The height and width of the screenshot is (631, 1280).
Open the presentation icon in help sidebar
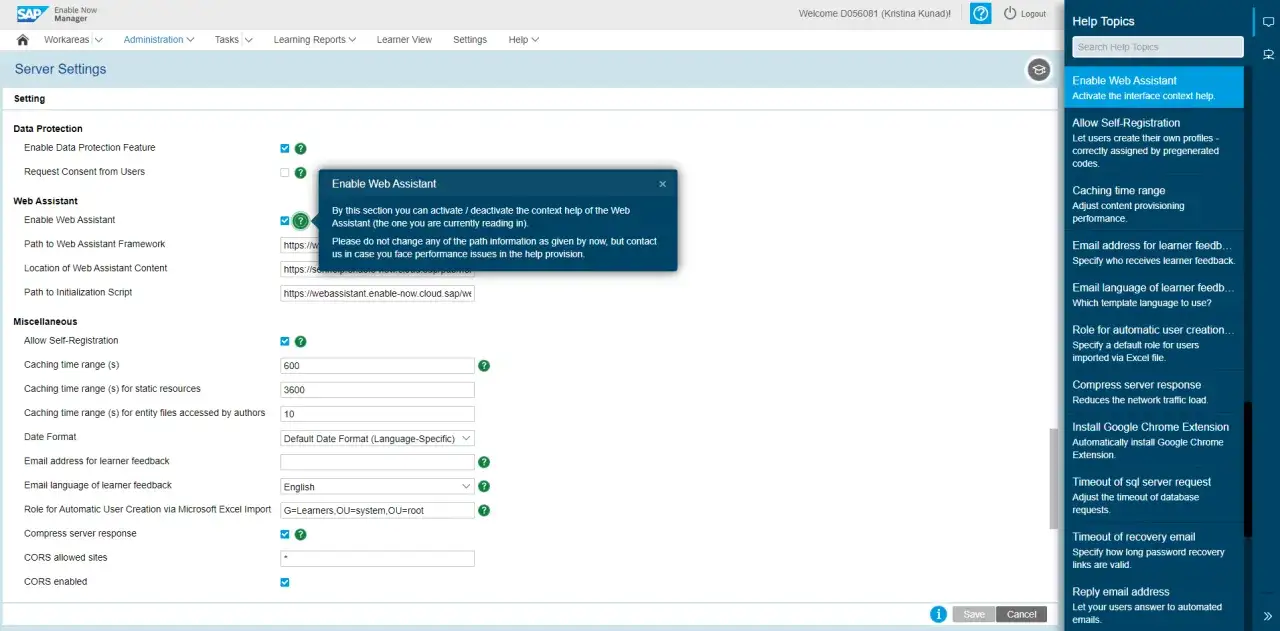click(1268, 54)
